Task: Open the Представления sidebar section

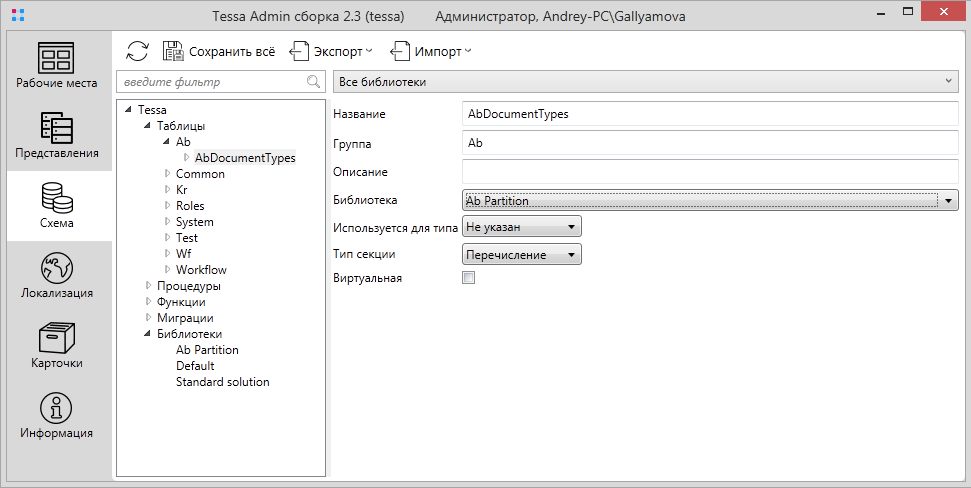Action: tap(56, 136)
